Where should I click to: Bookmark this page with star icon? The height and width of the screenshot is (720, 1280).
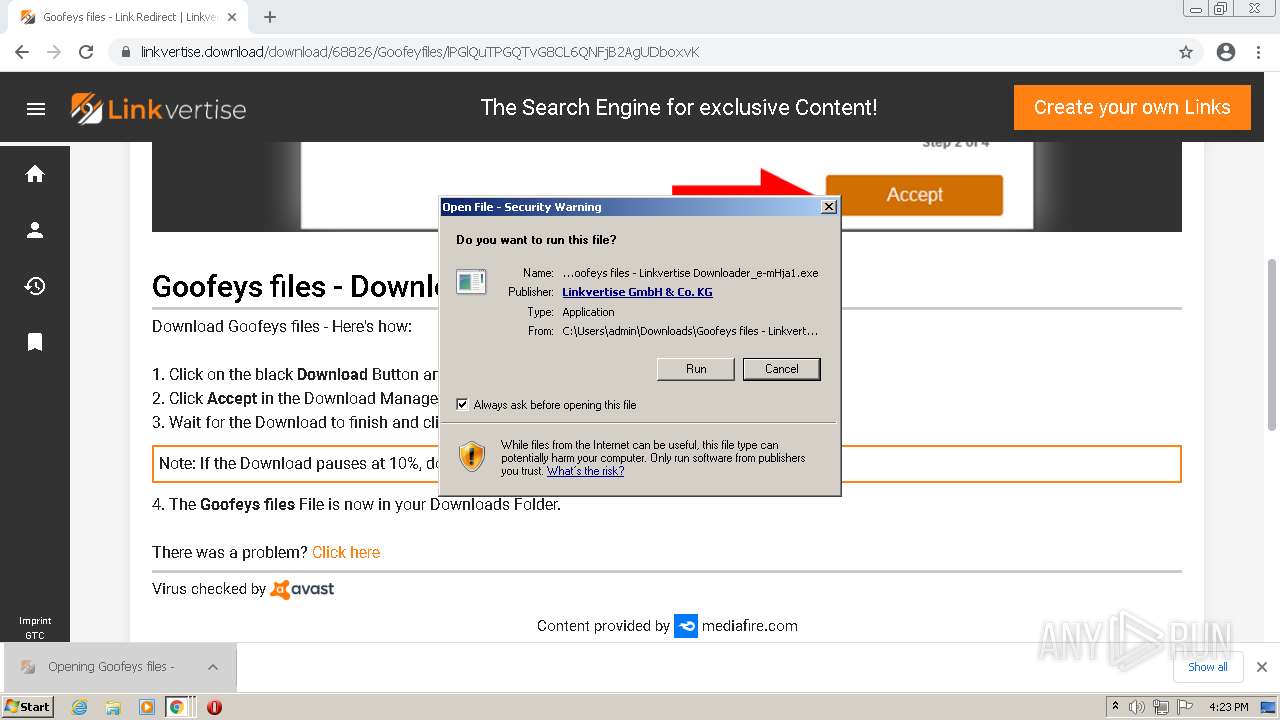click(x=1186, y=52)
